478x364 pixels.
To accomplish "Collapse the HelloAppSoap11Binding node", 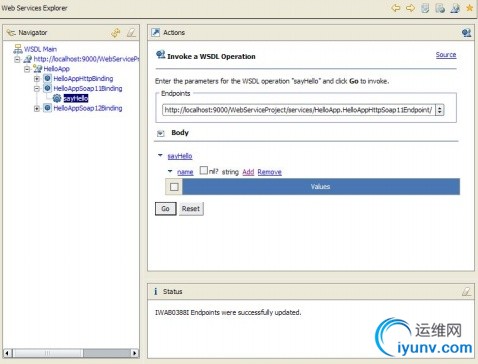I will [x=37, y=89].
